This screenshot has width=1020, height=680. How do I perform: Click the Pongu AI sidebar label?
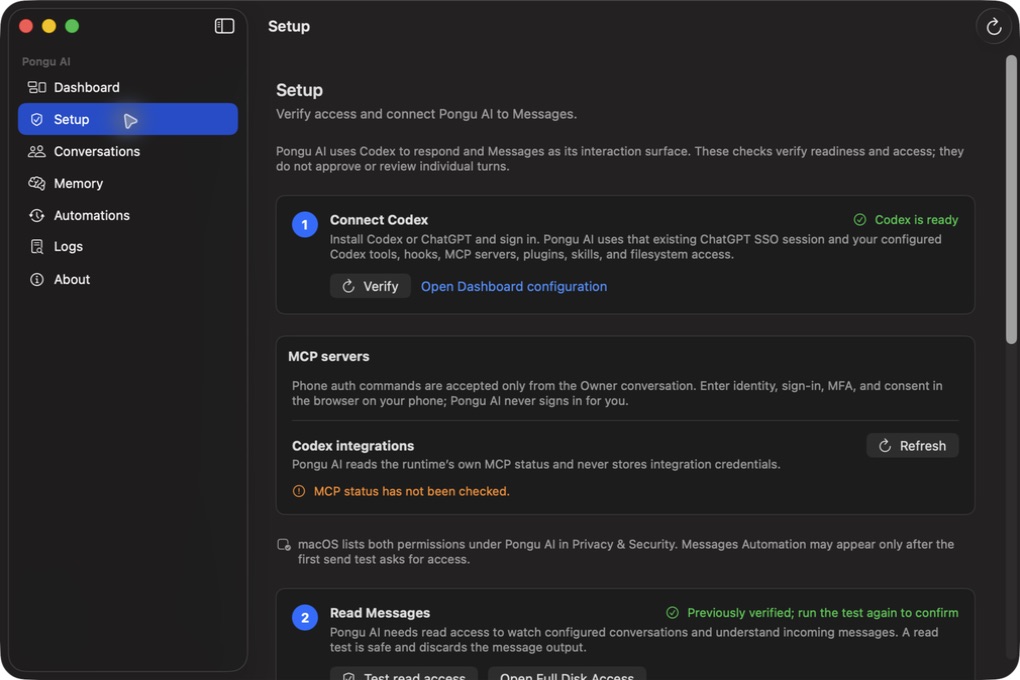(x=46, y=62)
